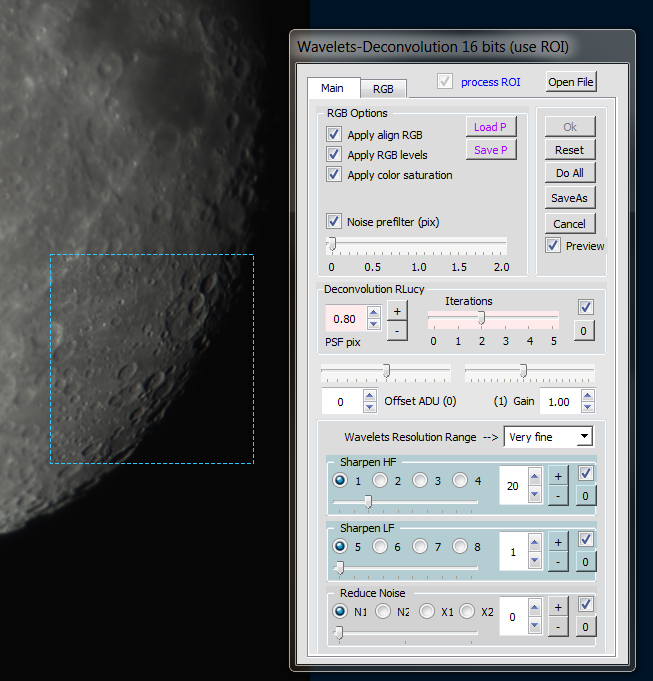
Task: Select the Main tab
Action: pos(333,88)
